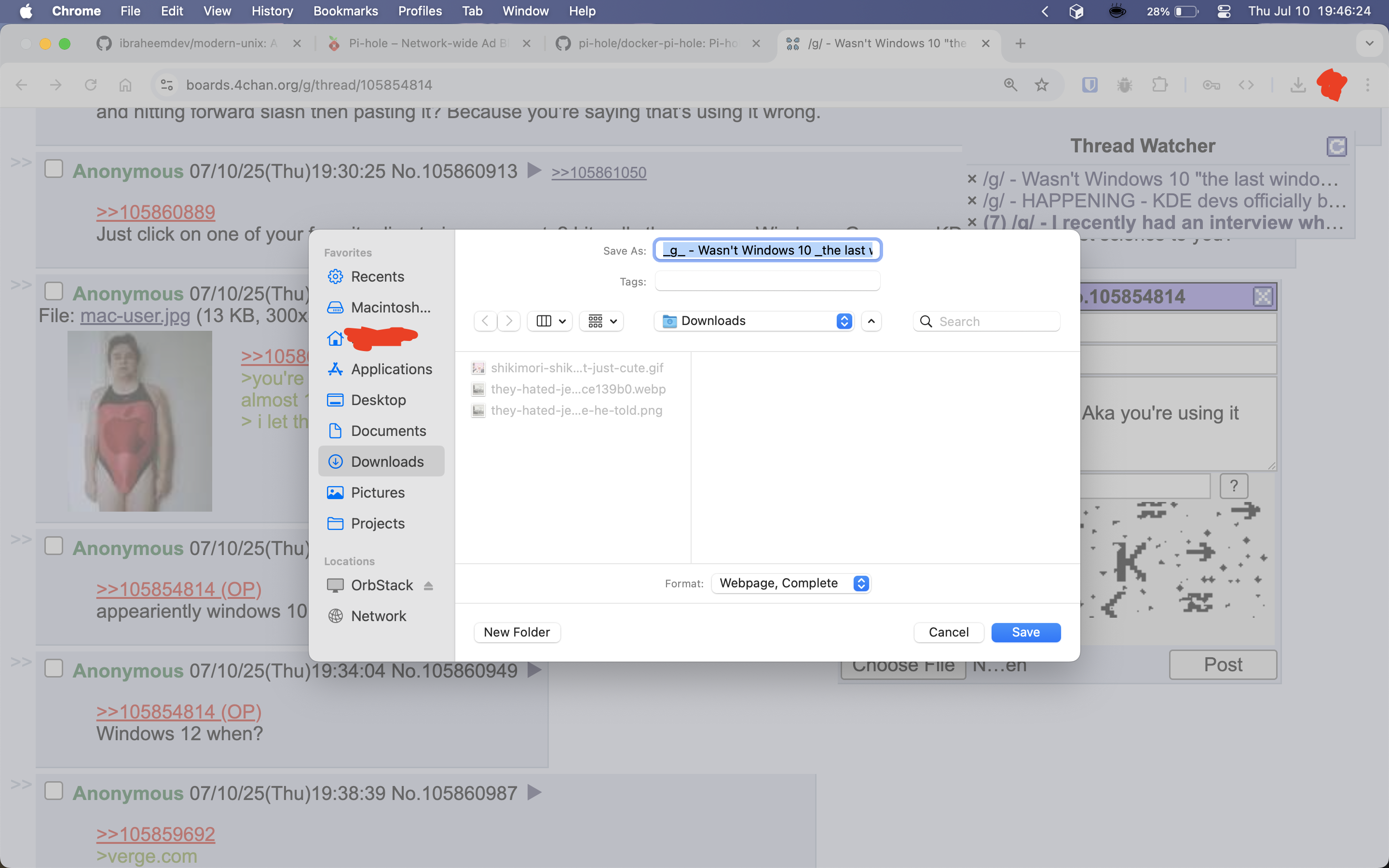Open the Edit menu
The height and width of the screenshot is (868, 1389).
(x=172, y=11)
